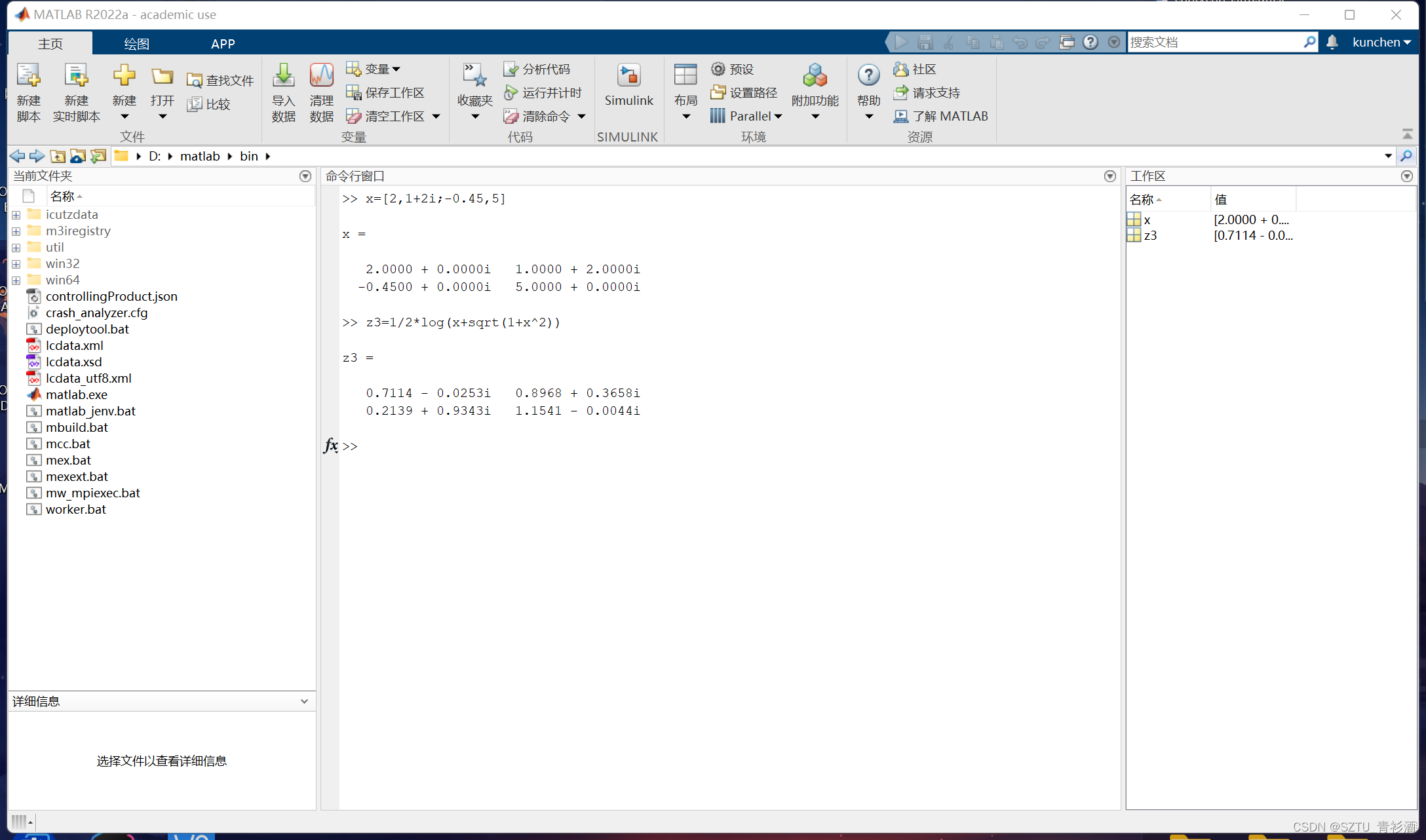
Task: Click the New Script icon
Action: [28, 77]
